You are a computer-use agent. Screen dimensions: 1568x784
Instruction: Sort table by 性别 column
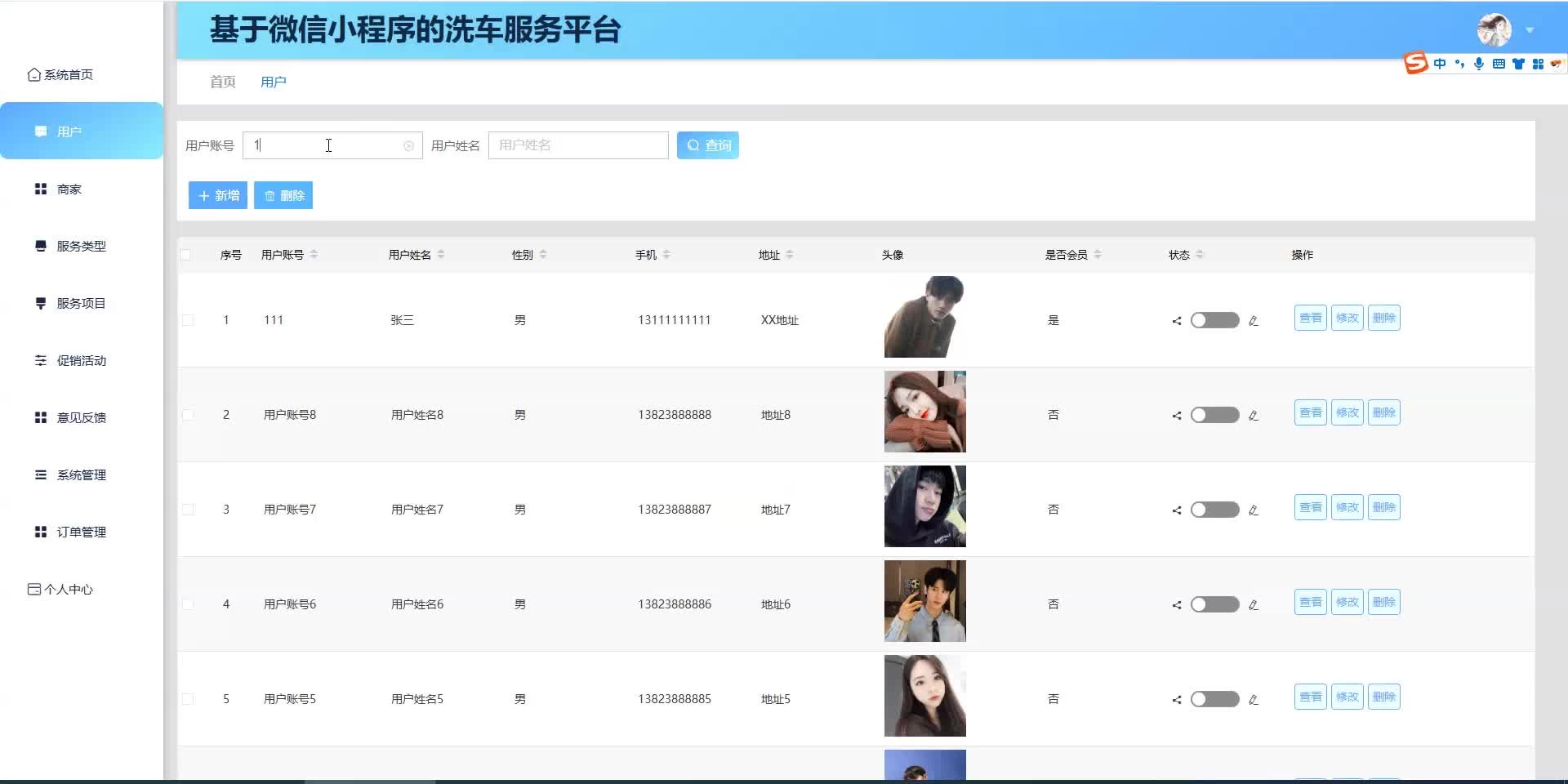(x=543, y=255)
